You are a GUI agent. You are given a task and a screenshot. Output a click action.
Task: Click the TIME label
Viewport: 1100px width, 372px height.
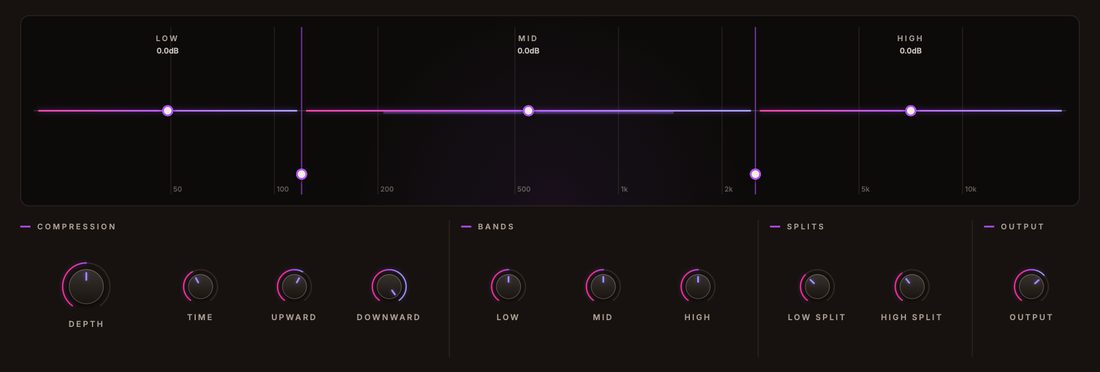pyautogui.click(x=200, y=317)
